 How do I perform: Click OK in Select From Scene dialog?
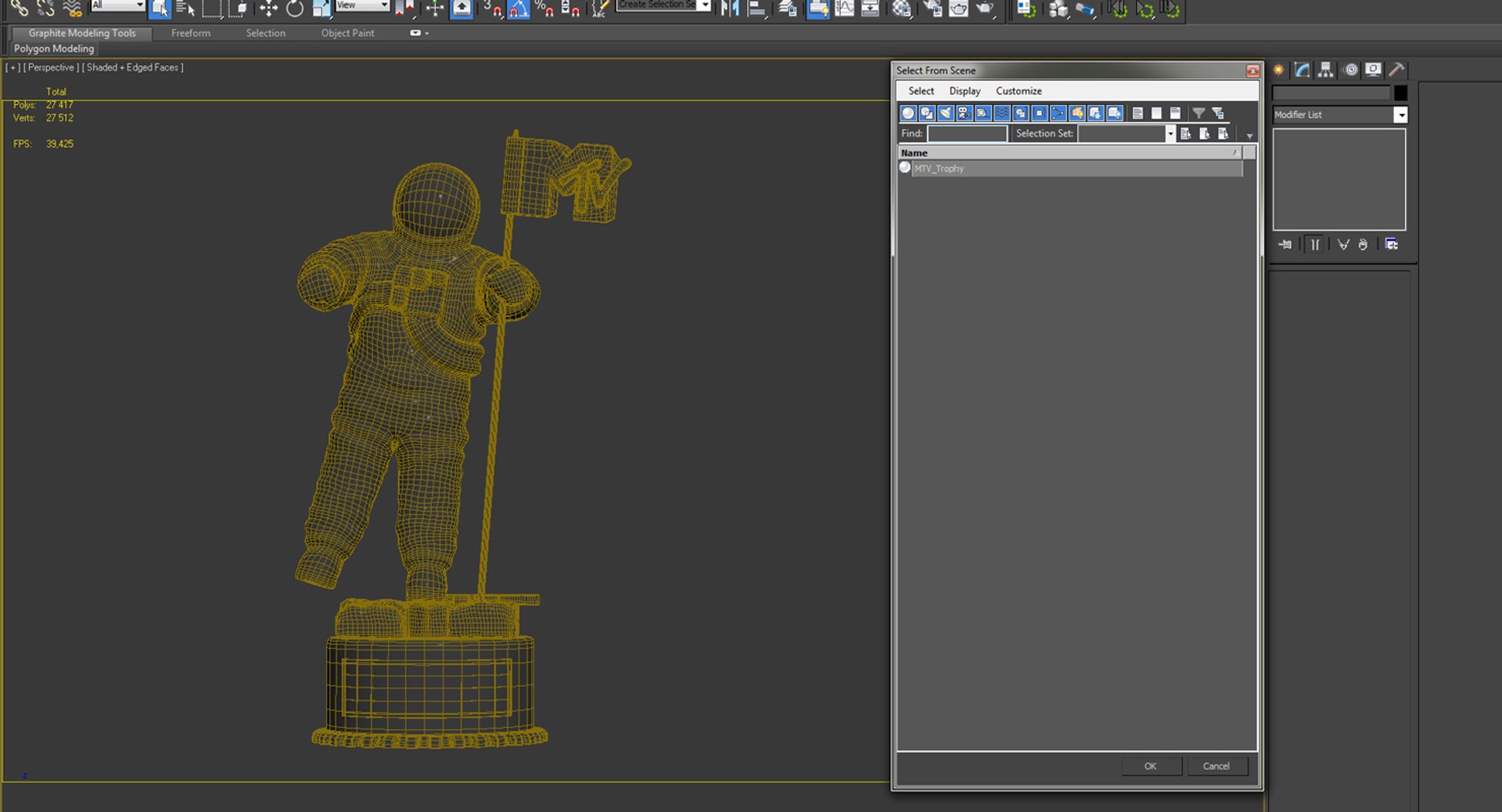1150,766
